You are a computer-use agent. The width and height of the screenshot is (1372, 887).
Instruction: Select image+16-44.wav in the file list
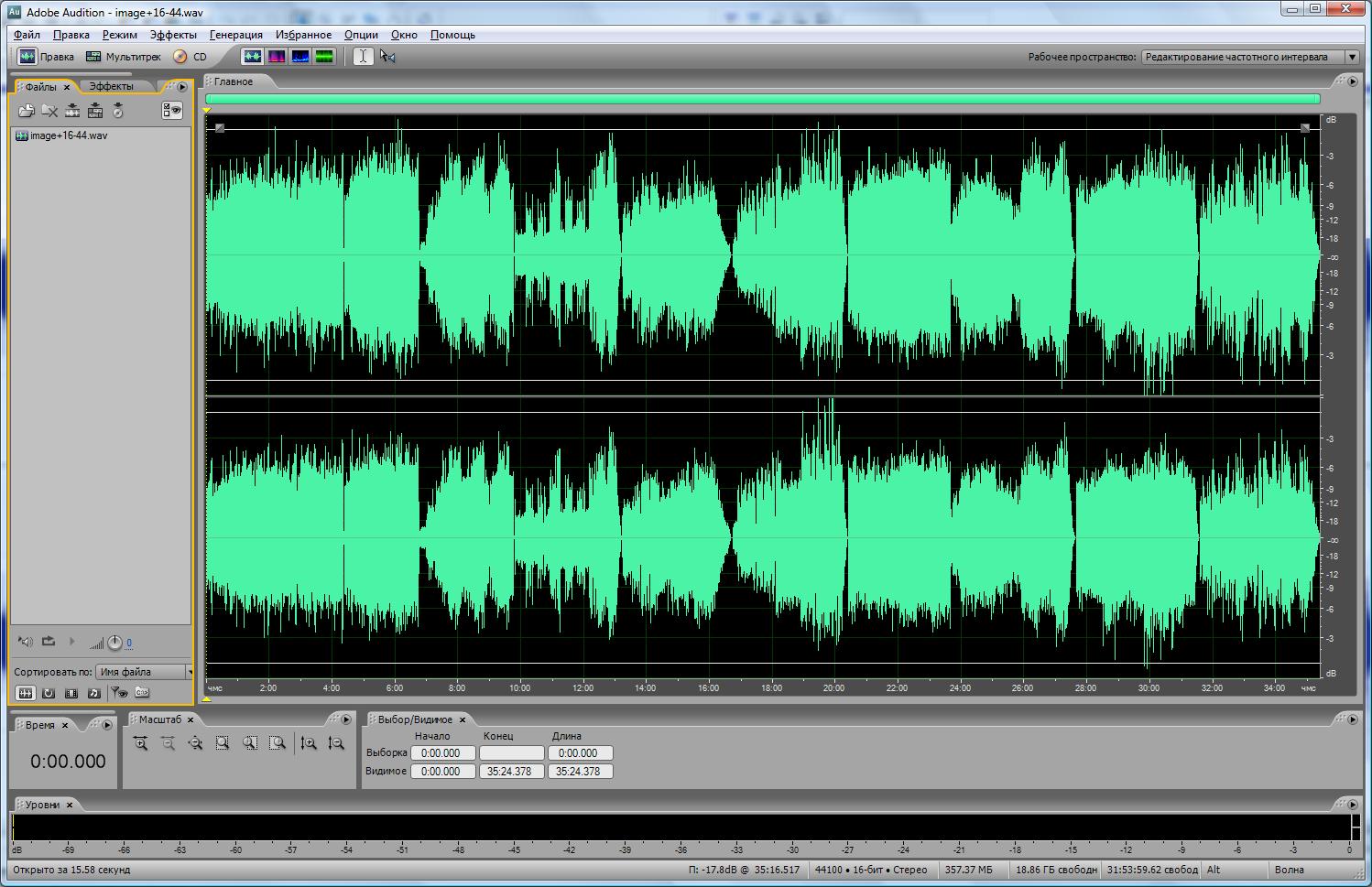point(68,135)
